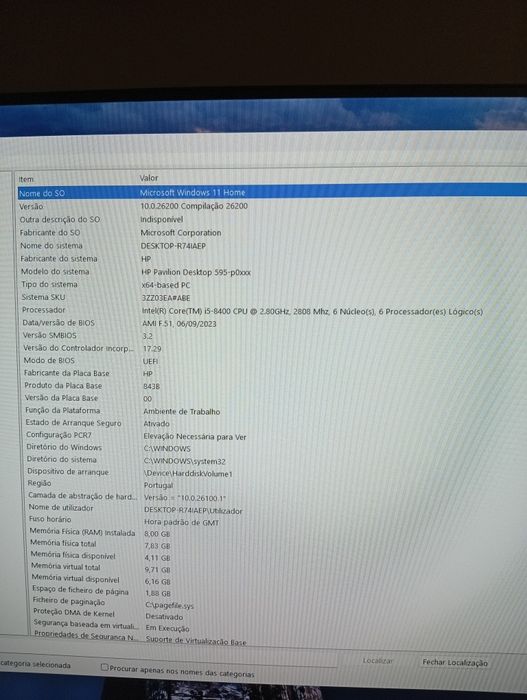The height and width of the screenshot is (700, 527).
Task: Click the Intel Core i5-8400 processor value
Action: pyautogui.click(x=312, y=311)
